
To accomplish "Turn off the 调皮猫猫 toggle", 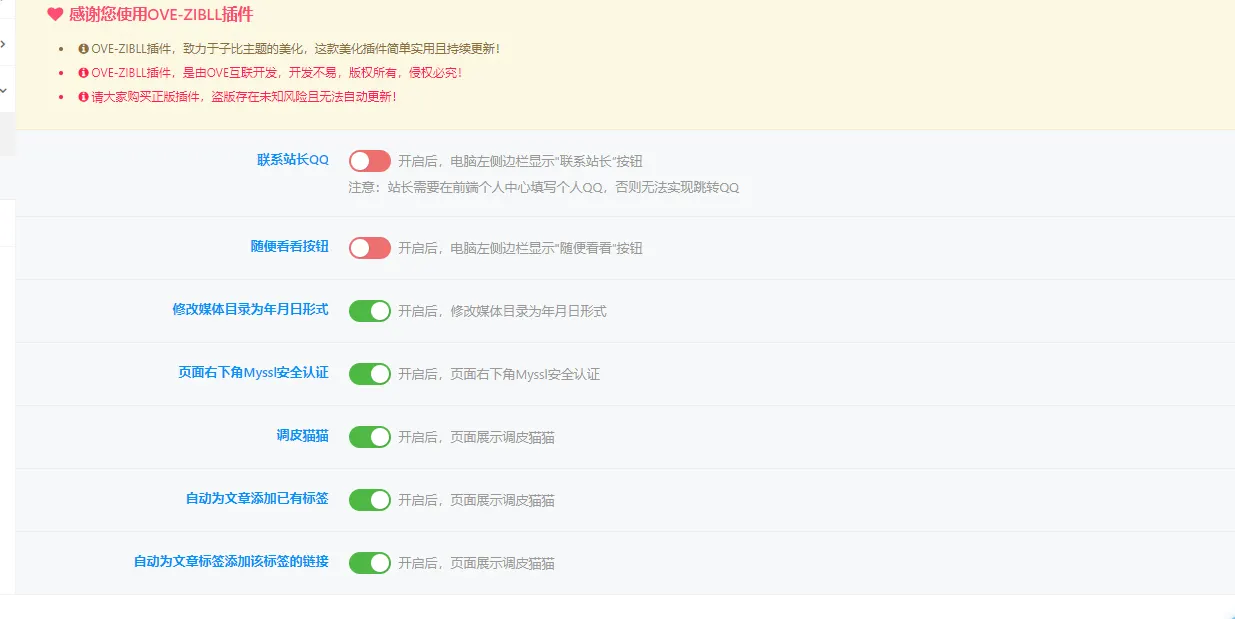I will click(369, 437).
